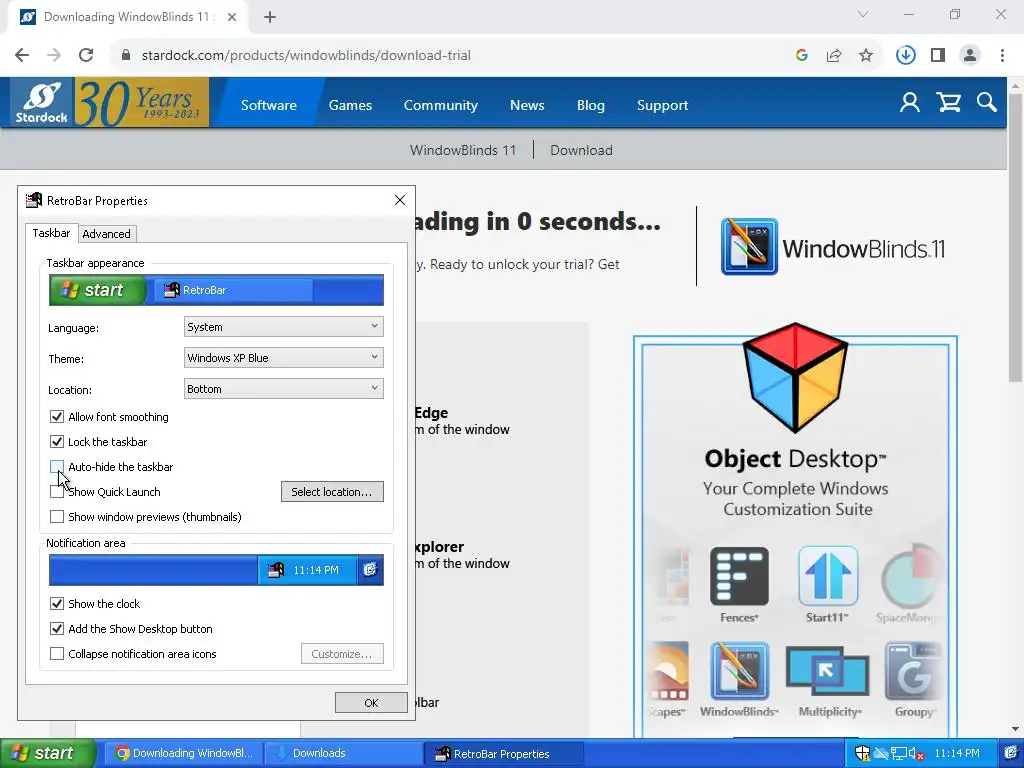Viewport: 1024px width, 768px height.
Task: Switch to Downloading WindowBlinds Chrome taskbar item
Action: coord(184,753)
